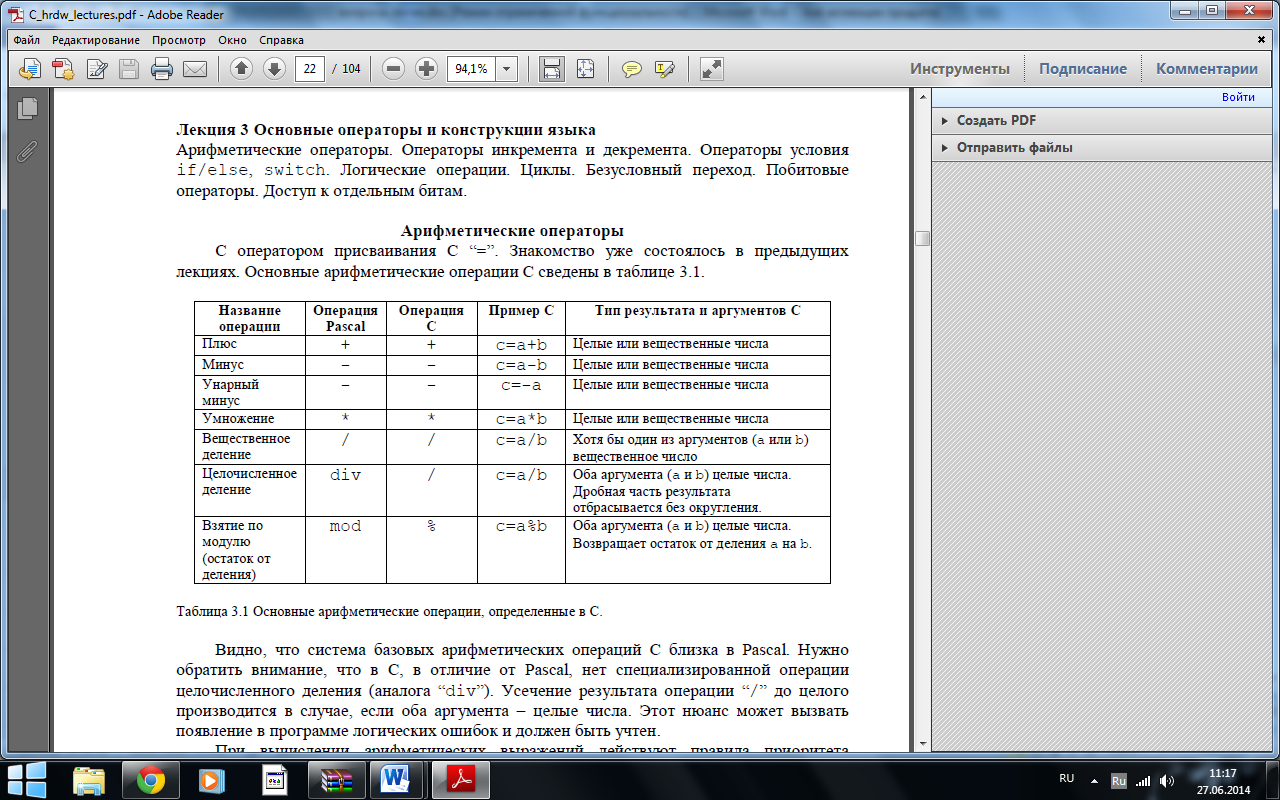The width and height of the screenshot is (1280, 800).
Task: Click the caption 'Таблица 3.1 Основные арифметические операции'
Action: coord(389,610)
